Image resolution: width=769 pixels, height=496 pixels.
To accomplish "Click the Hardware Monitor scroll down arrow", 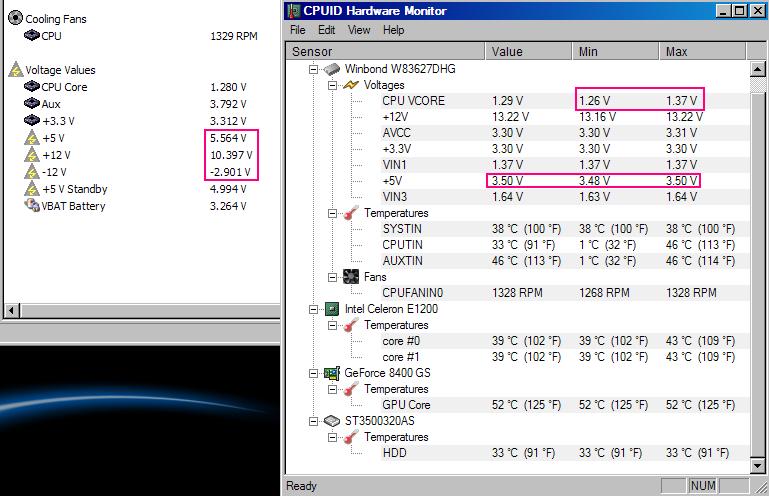I will pos(758,465).
